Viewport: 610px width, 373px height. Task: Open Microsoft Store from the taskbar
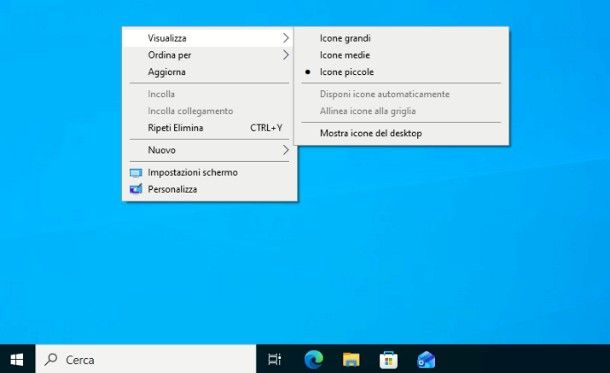388,359
